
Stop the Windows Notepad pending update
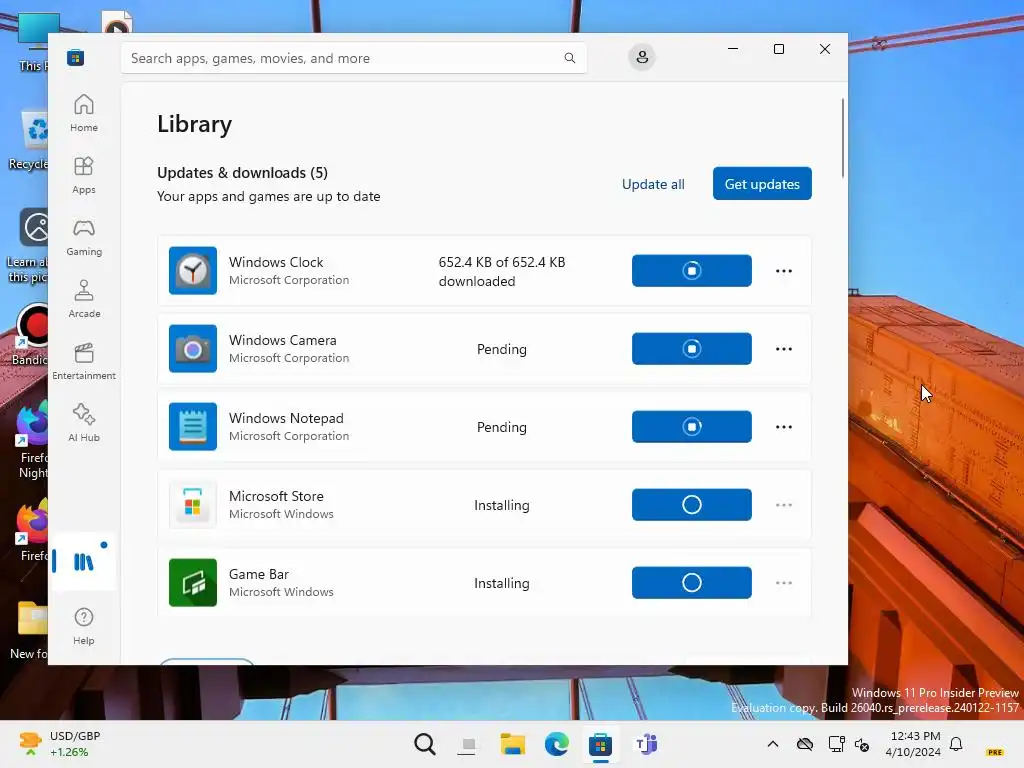[692, 426]
